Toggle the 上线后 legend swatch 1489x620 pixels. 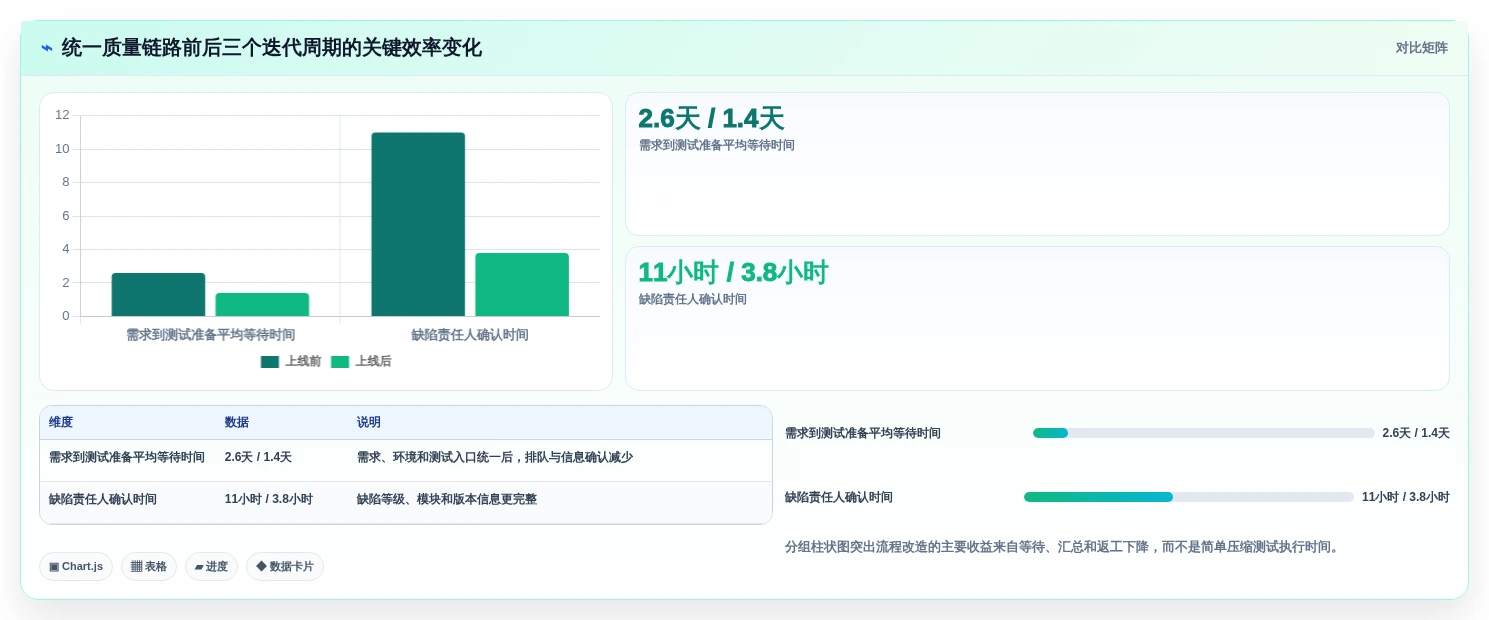(340, 362)
